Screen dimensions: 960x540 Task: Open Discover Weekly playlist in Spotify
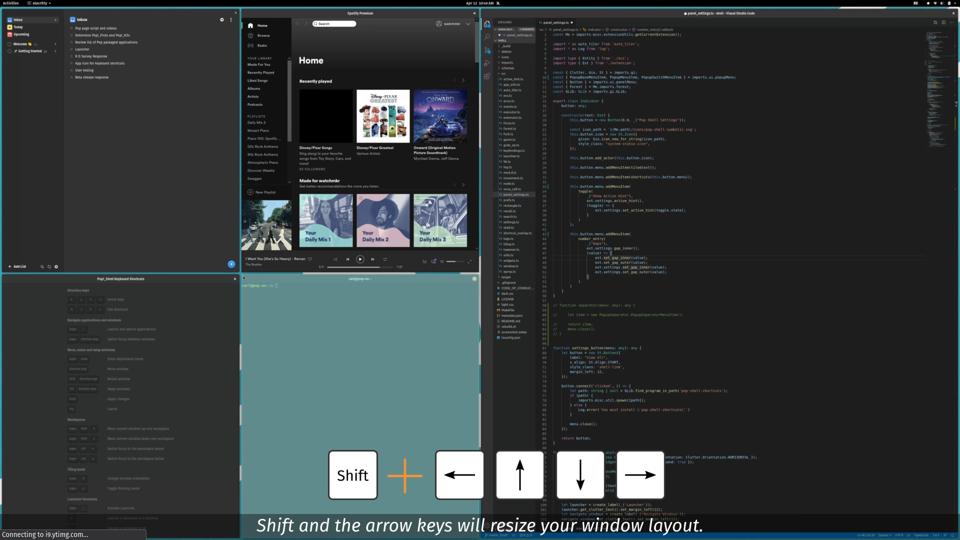[x=261, y=171]
